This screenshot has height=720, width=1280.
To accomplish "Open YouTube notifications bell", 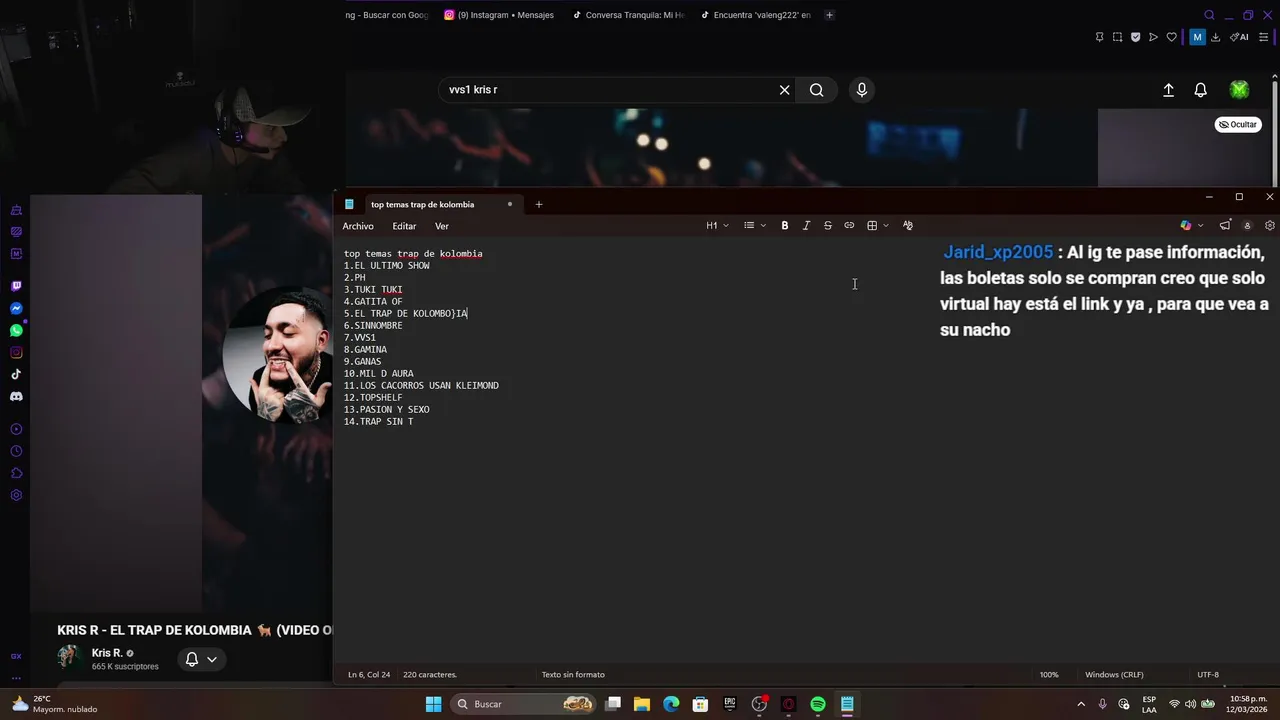I will coord(1201,90).
